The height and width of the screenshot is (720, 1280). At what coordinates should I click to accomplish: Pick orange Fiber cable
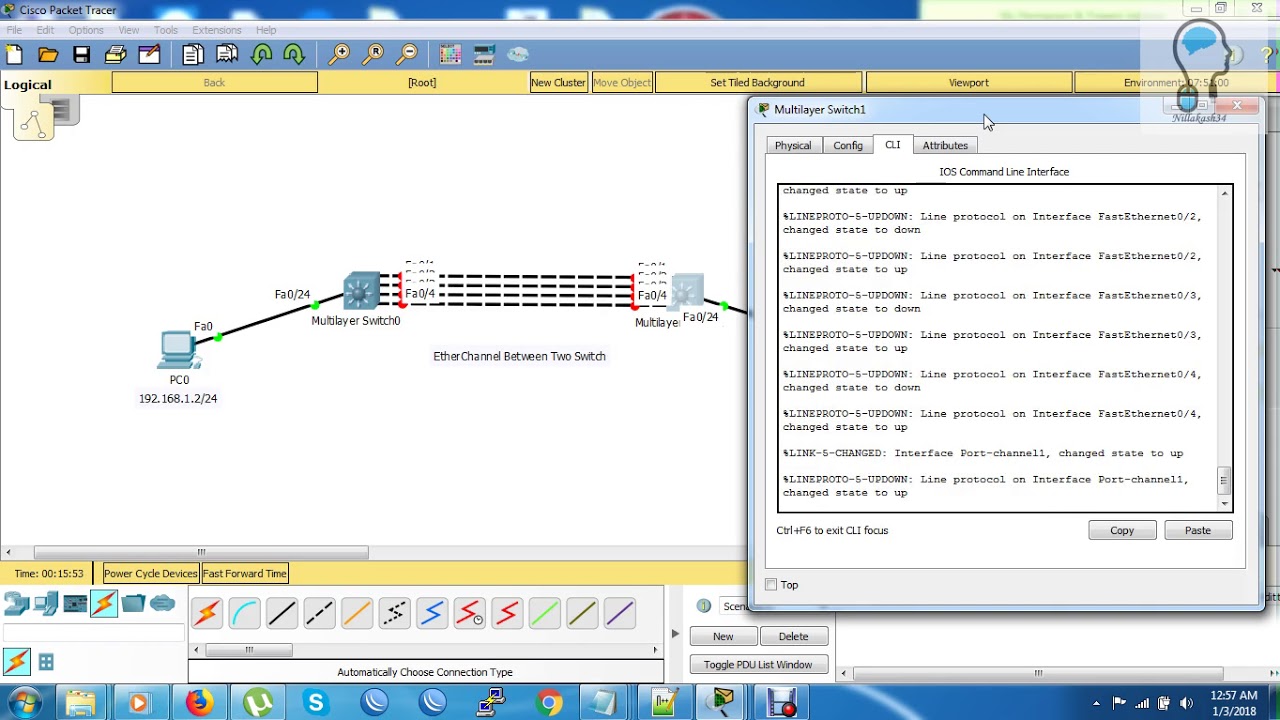[357, 613]
